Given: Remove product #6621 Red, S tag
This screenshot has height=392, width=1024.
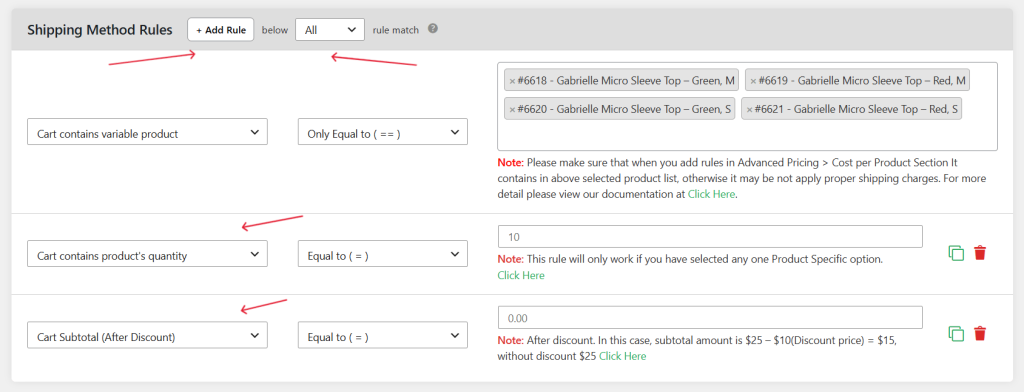Looking at the screenshot, I should point(749,109).
